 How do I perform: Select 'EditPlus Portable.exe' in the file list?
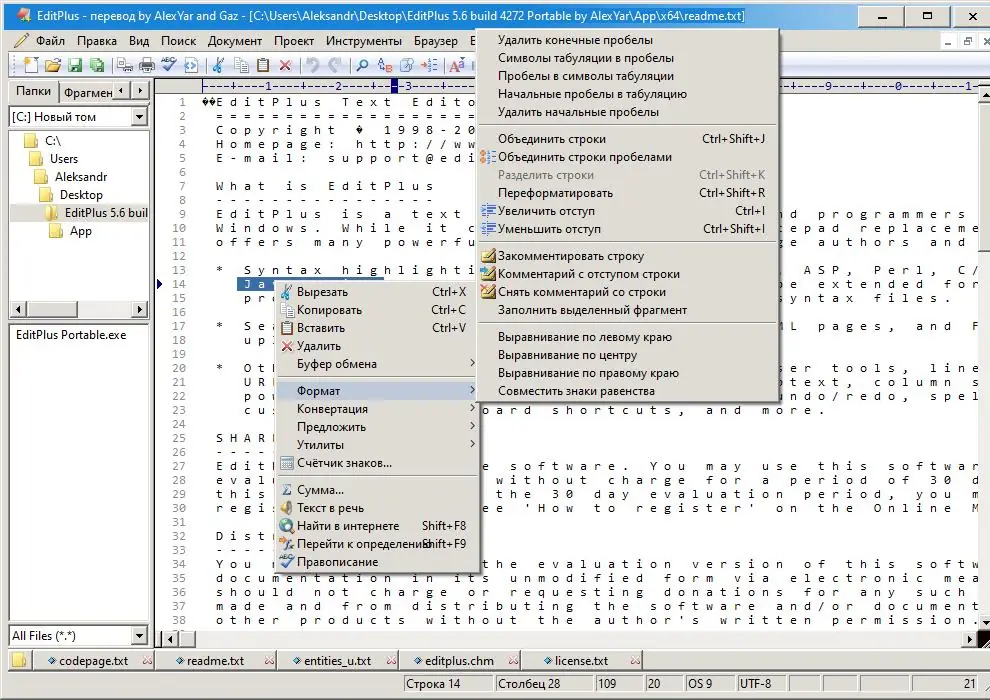pyautogui.click(x=71, y=335)
